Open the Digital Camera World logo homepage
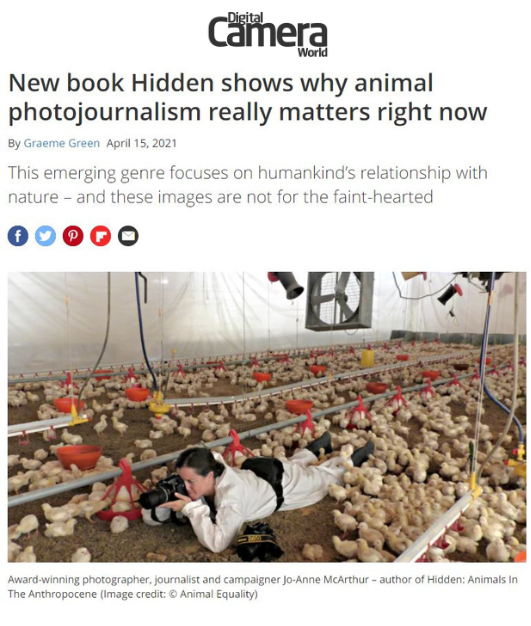The image size is (531, 626). [268, 34]
